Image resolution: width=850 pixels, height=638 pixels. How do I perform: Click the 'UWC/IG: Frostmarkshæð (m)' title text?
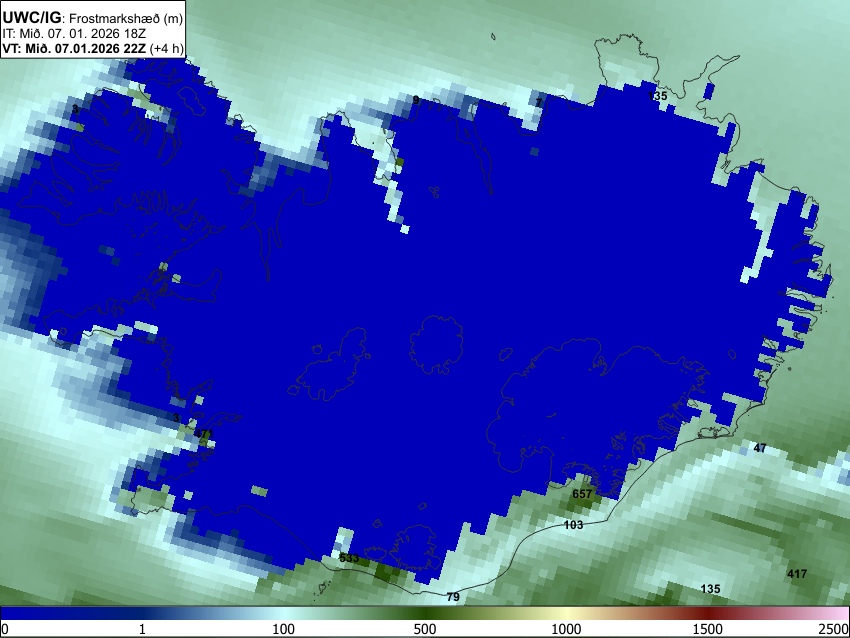point(93,18)
